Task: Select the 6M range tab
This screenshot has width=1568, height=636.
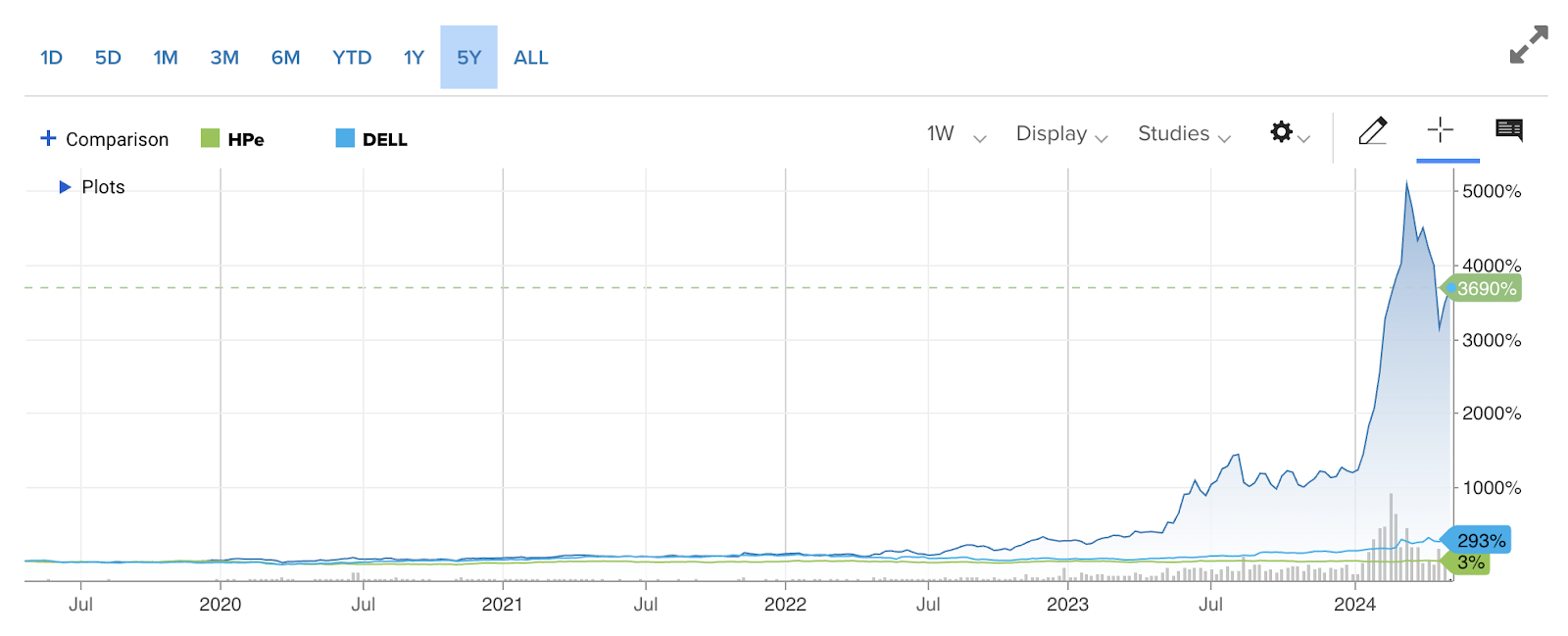Action: (x=285, y=58)
